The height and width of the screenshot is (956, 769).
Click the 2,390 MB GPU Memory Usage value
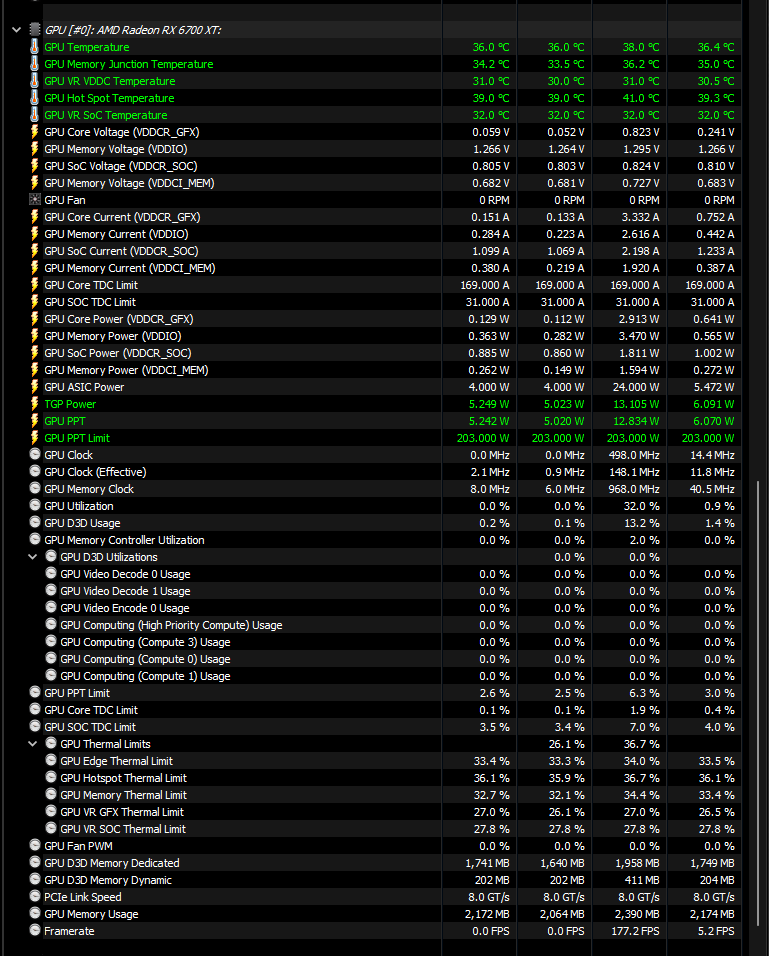pyautogui.click(x=637, y=914)
